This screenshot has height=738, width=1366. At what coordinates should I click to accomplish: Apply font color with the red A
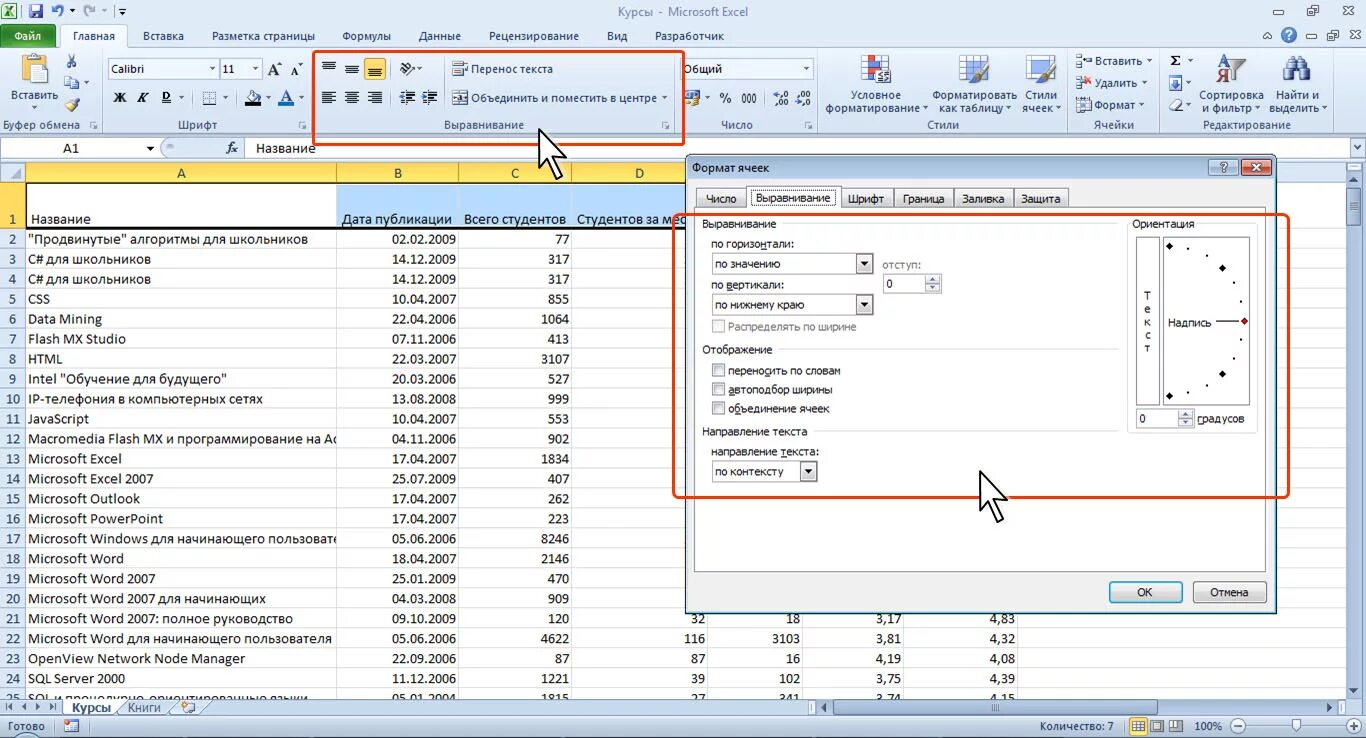click(x=287, y=98)
